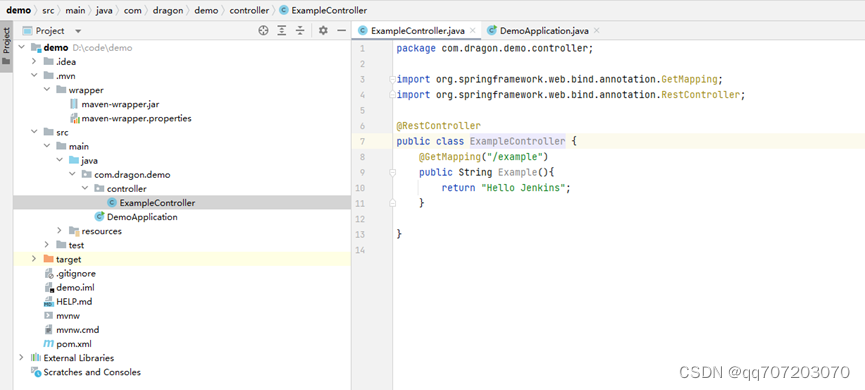Select HELP.md file
Image resolution: width=865 pixels, height=390 pixels.
(74, 302)
